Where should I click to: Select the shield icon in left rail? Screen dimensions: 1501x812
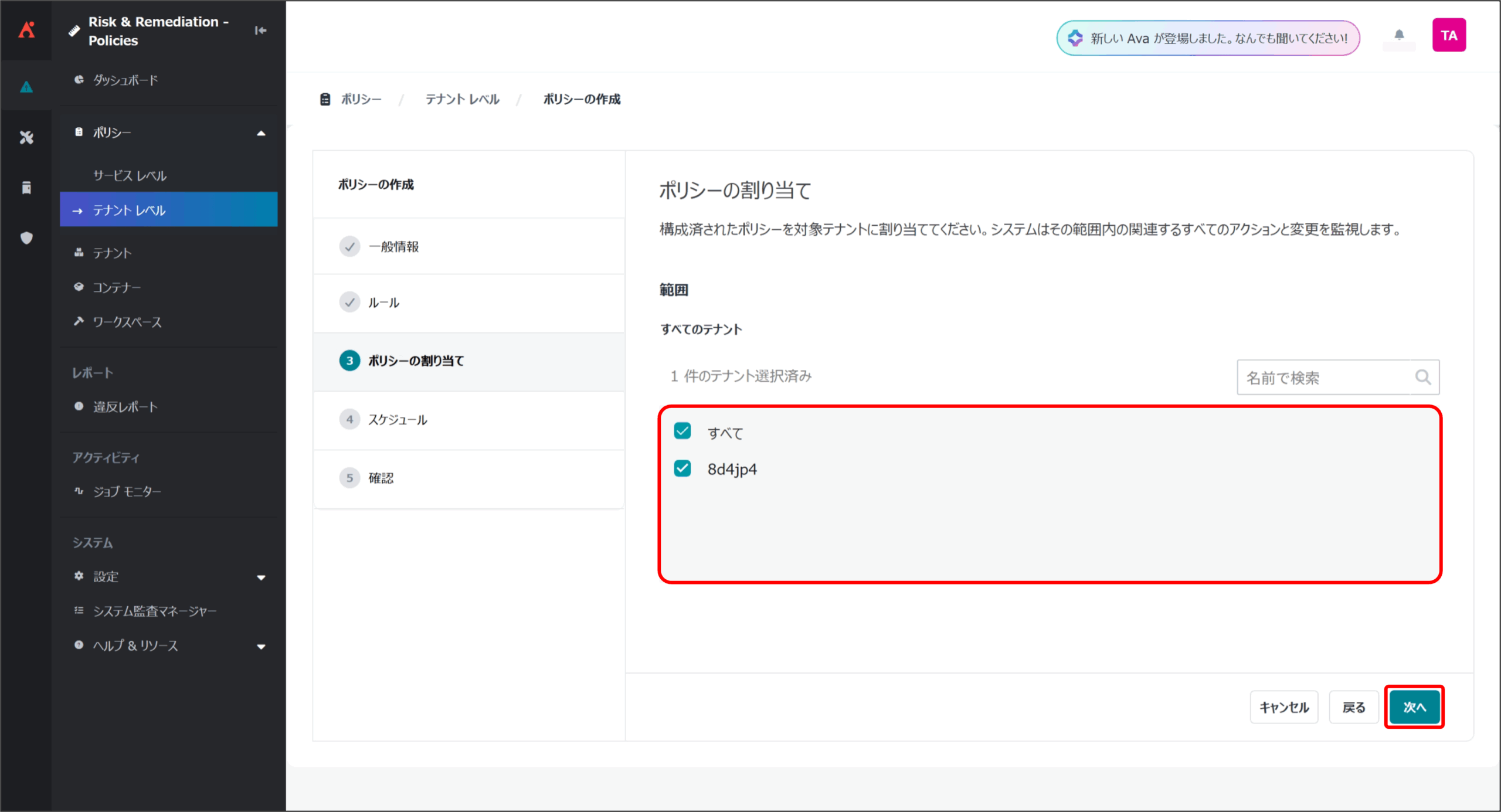pyautogui.click(x=26, y=237)
